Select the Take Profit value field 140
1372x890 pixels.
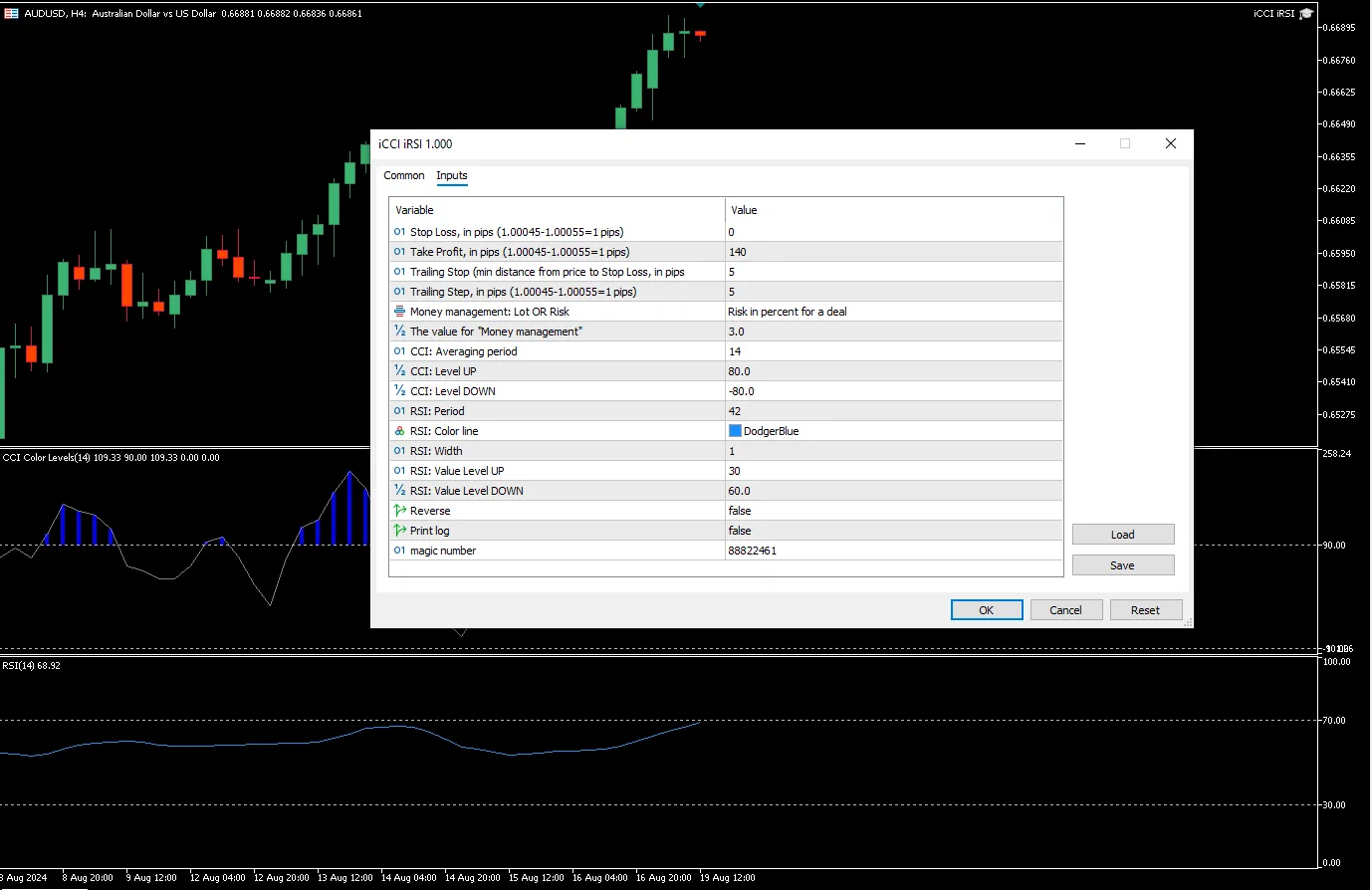(893, 252)
